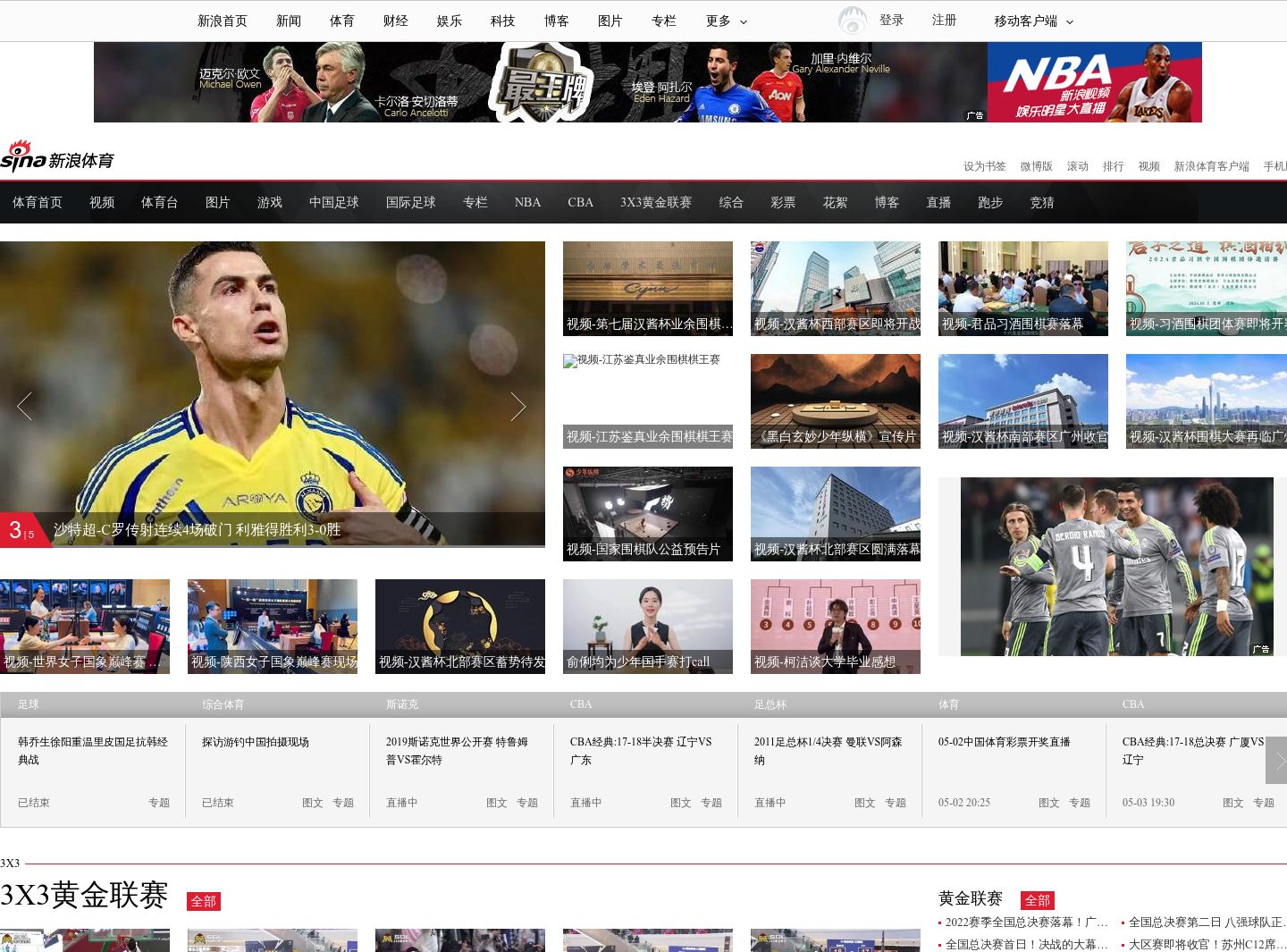Open video thumbnail 第七届汉酱杯业余围棋
This screenshot has height=952, width=1287.
click(648, 289)
